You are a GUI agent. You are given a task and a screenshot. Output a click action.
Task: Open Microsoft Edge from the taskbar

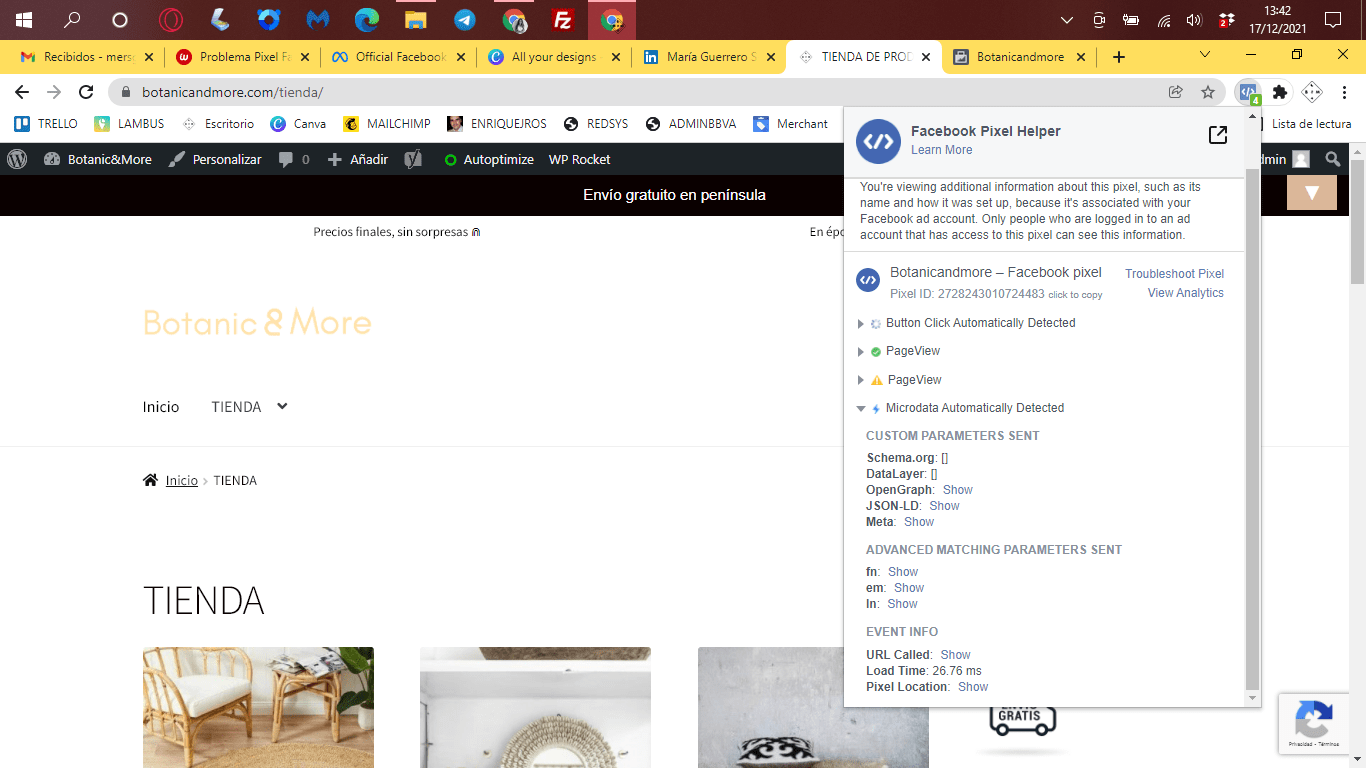(367, 19)
